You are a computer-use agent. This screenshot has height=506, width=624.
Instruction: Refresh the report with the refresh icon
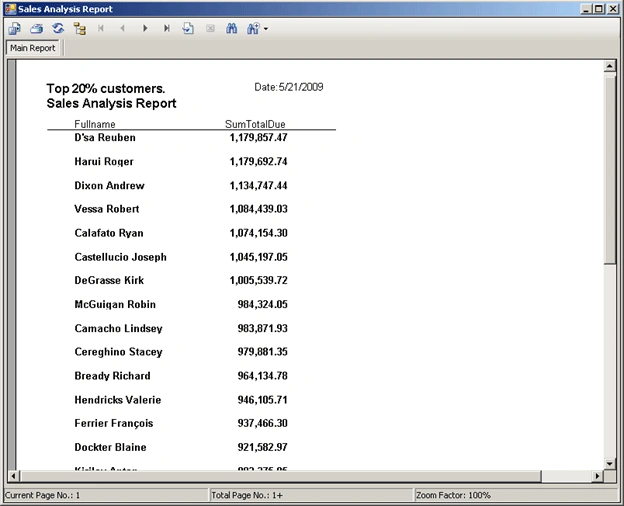58,28
